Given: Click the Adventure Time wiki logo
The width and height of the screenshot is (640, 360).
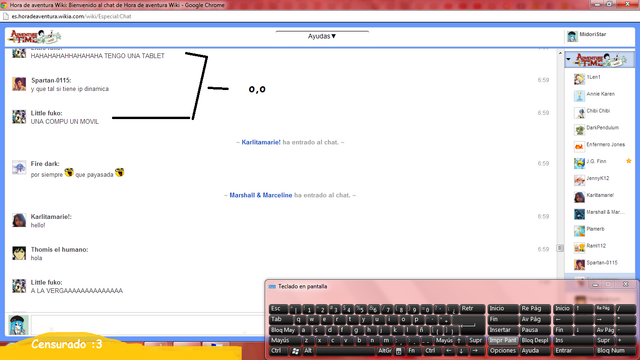Looking at the screenshot, I should (34, 37).
